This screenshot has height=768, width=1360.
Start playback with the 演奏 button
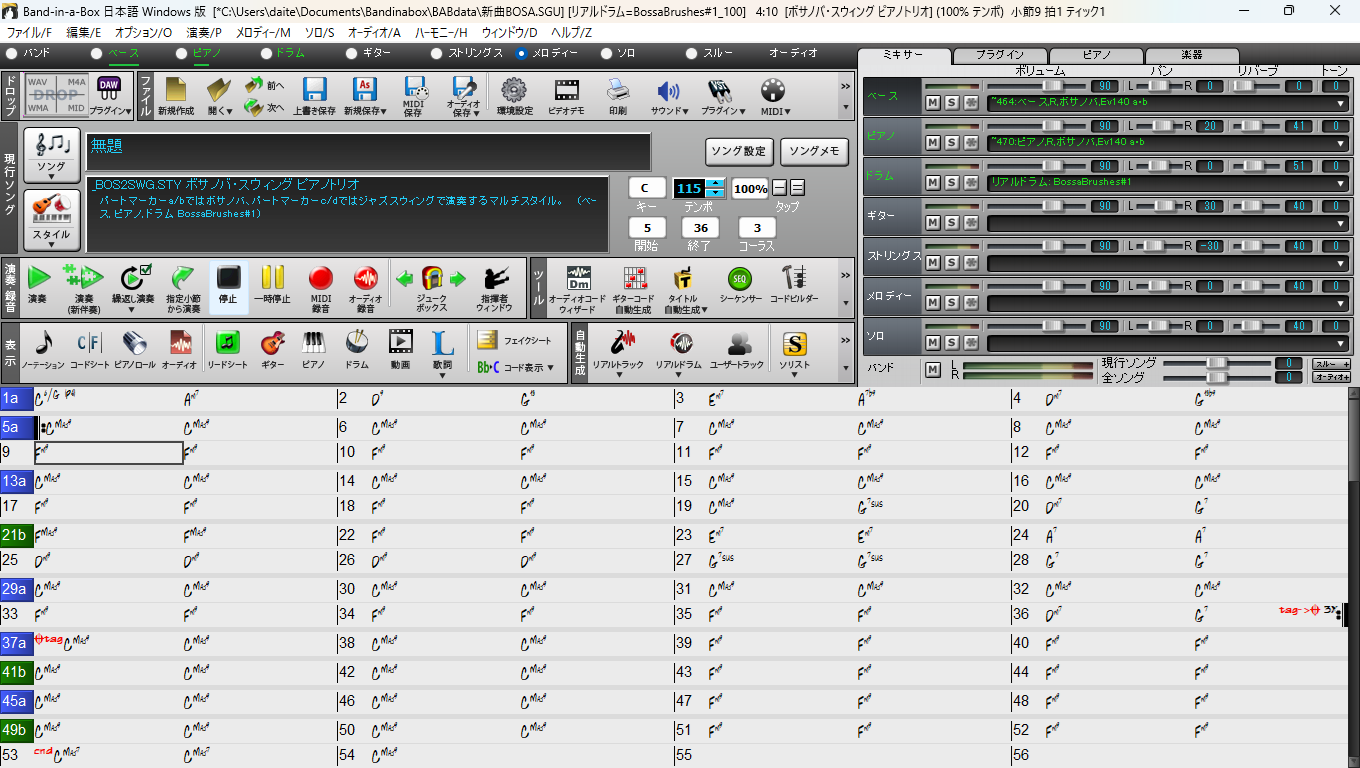pos(39,284)
